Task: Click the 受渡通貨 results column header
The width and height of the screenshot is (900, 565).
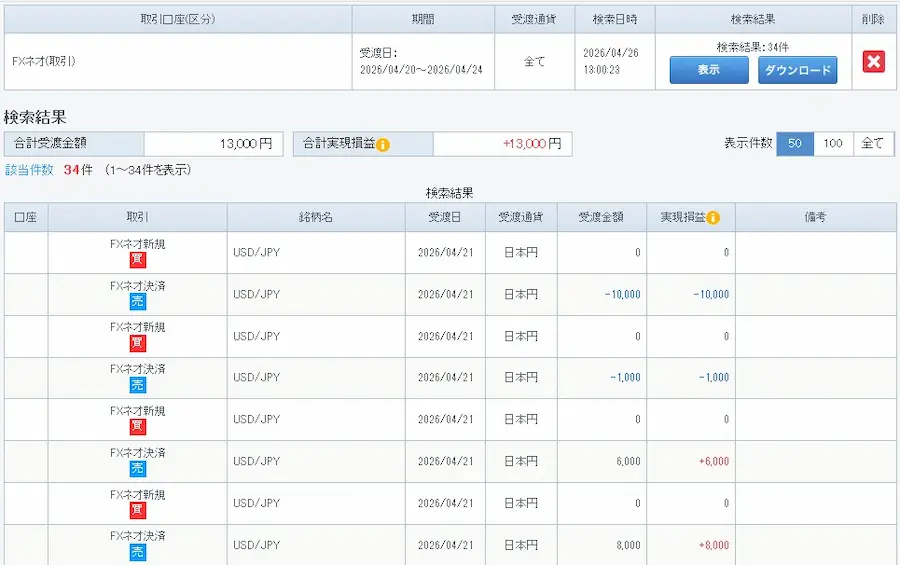Action: [521, 217]
